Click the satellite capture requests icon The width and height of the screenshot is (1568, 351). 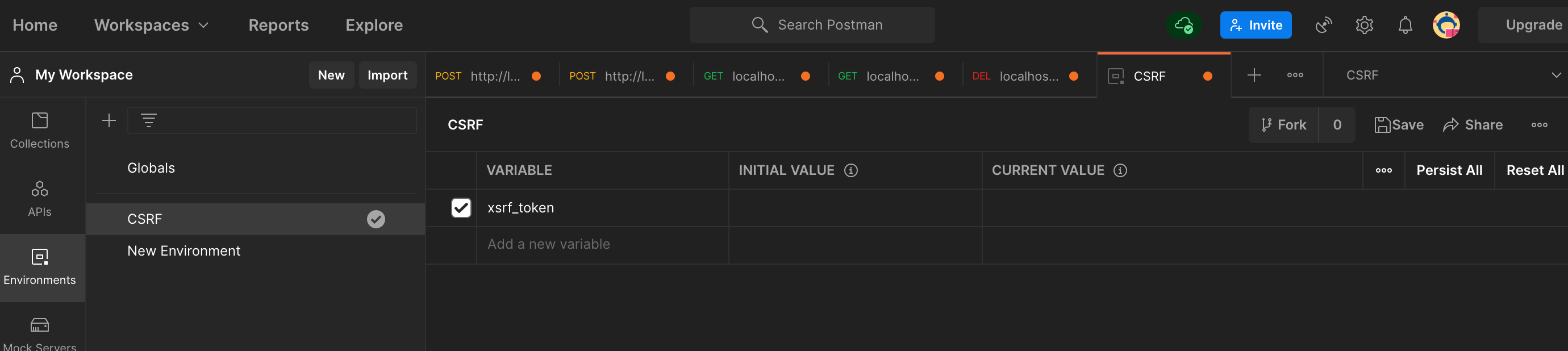[x=1323, y=25]
